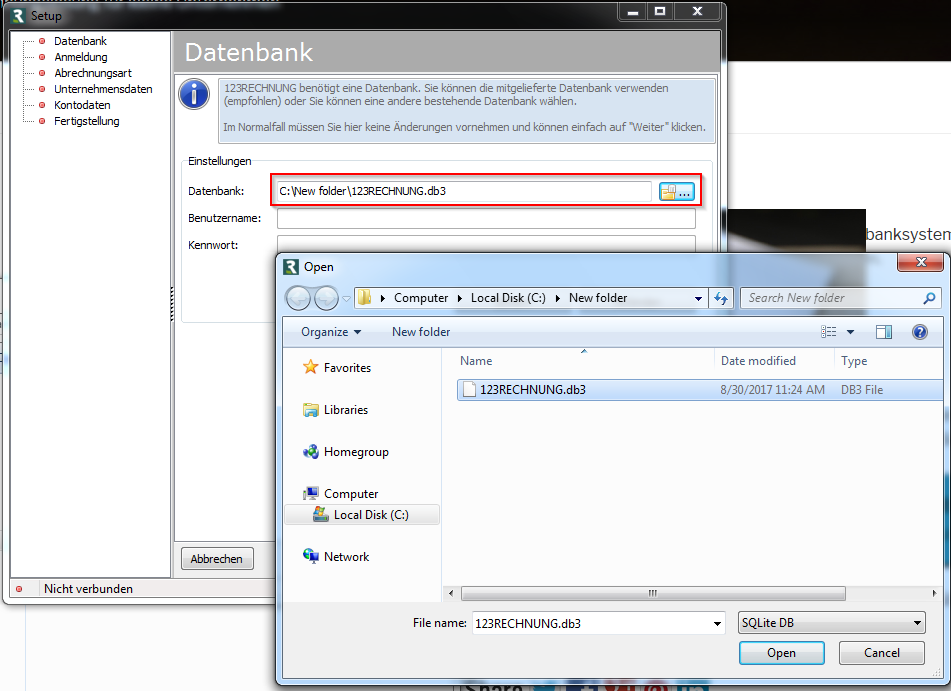Click the Benutzername input field
The image size is (951, 691).
coord(486,218)
